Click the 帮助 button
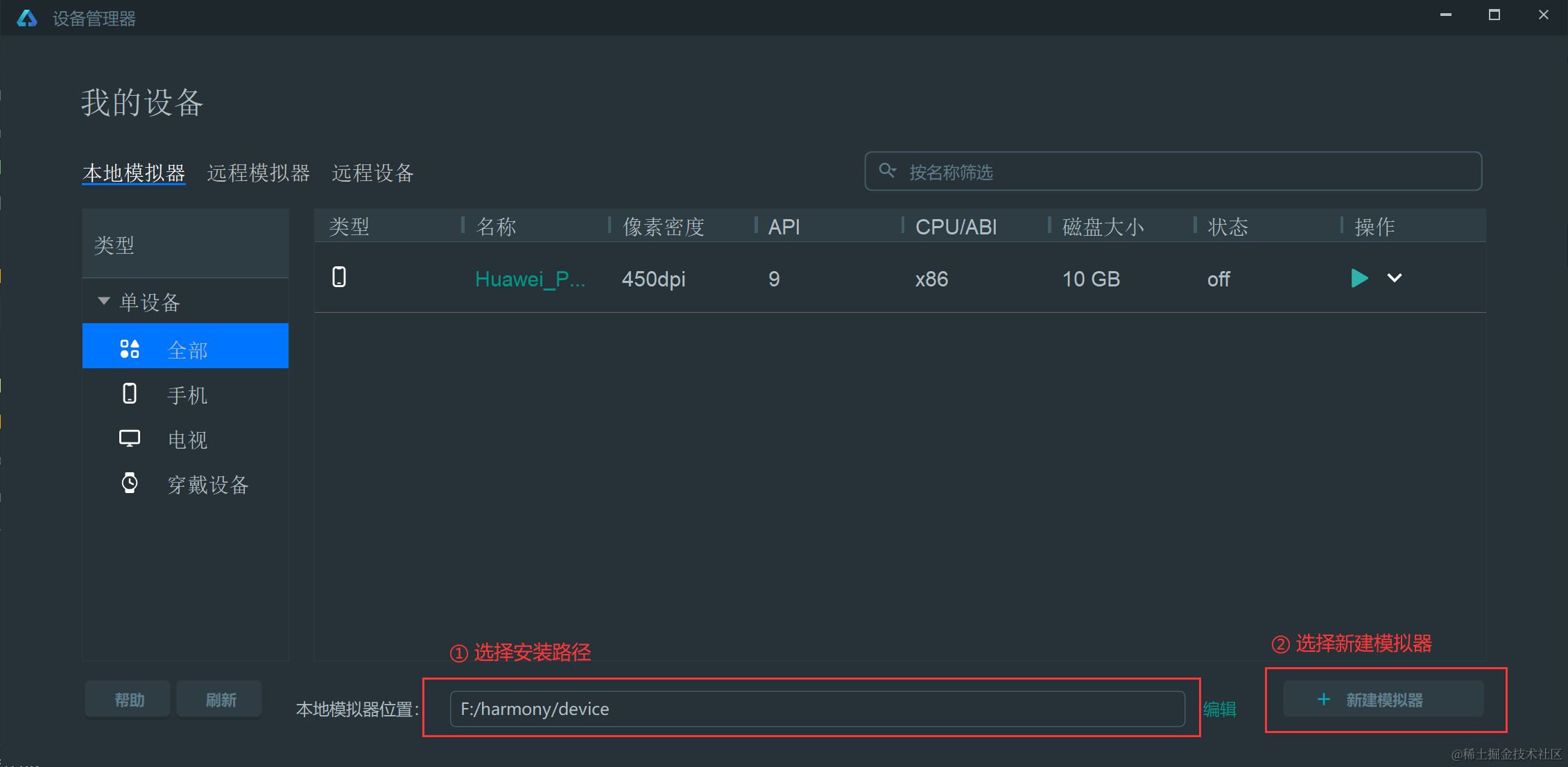 127,698
